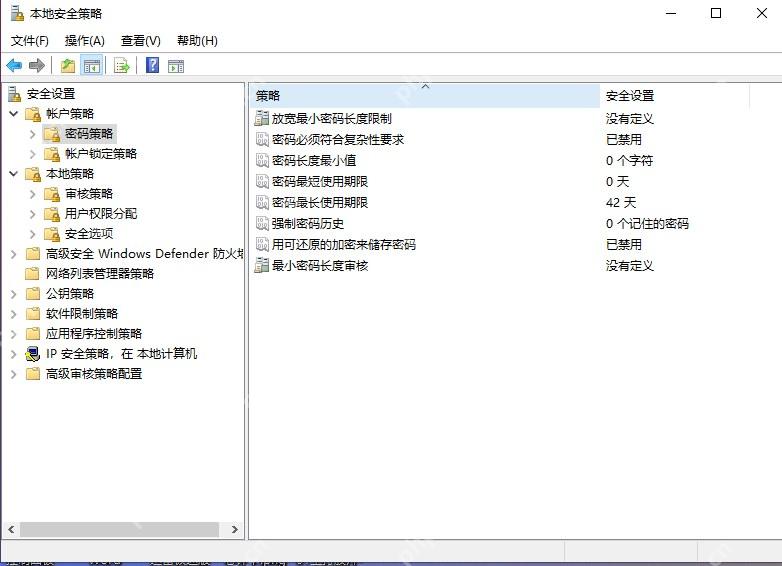The height and width of the screenshot is (566, 782).
Task: Click the 用可还原的加密来储存密码 policy icon
Action: point(262,244)
